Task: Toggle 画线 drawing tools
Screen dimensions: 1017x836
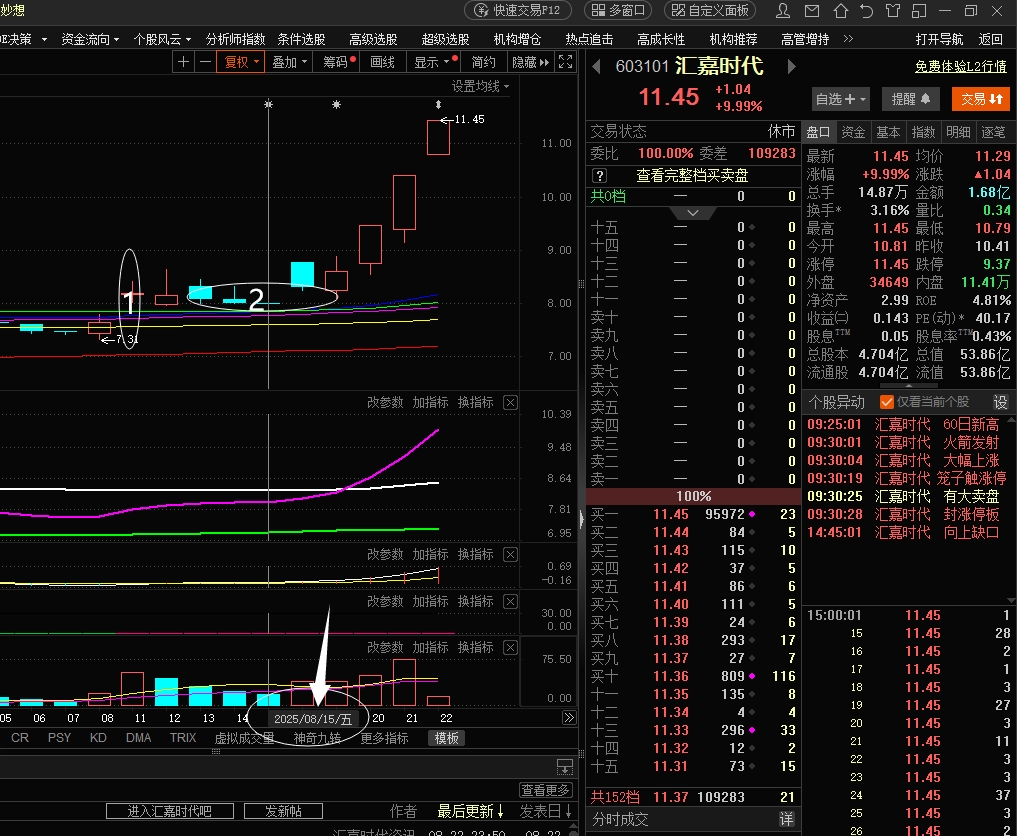Action: tap(383, 62)
